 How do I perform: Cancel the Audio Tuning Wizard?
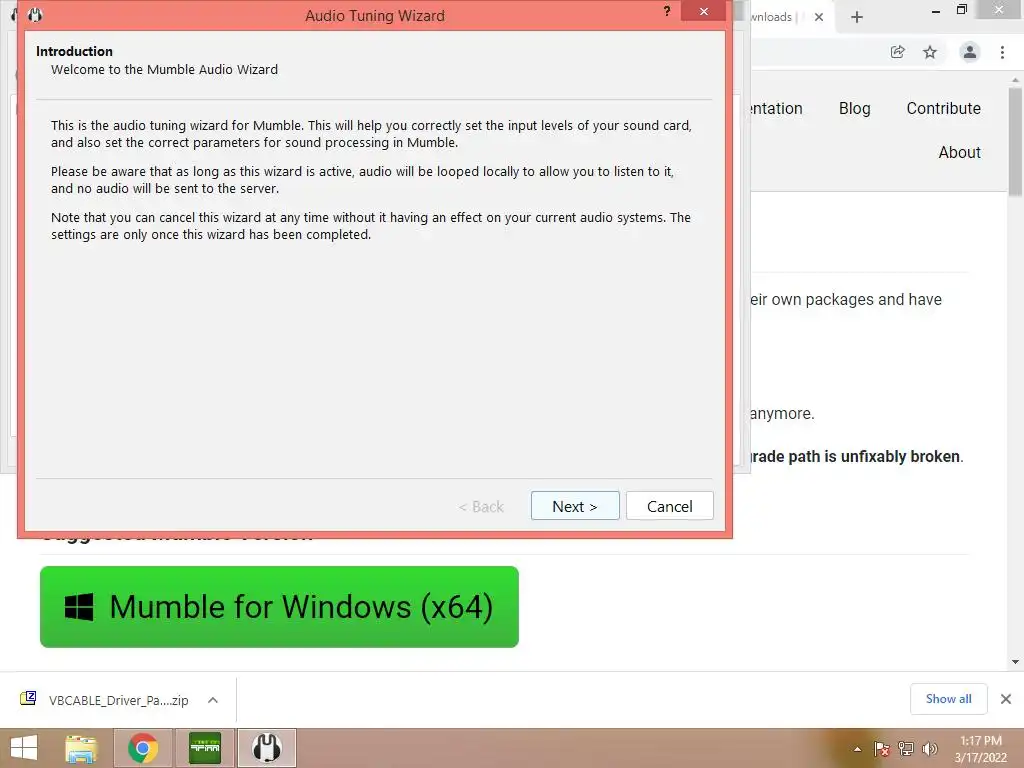[x=669, y=506]
